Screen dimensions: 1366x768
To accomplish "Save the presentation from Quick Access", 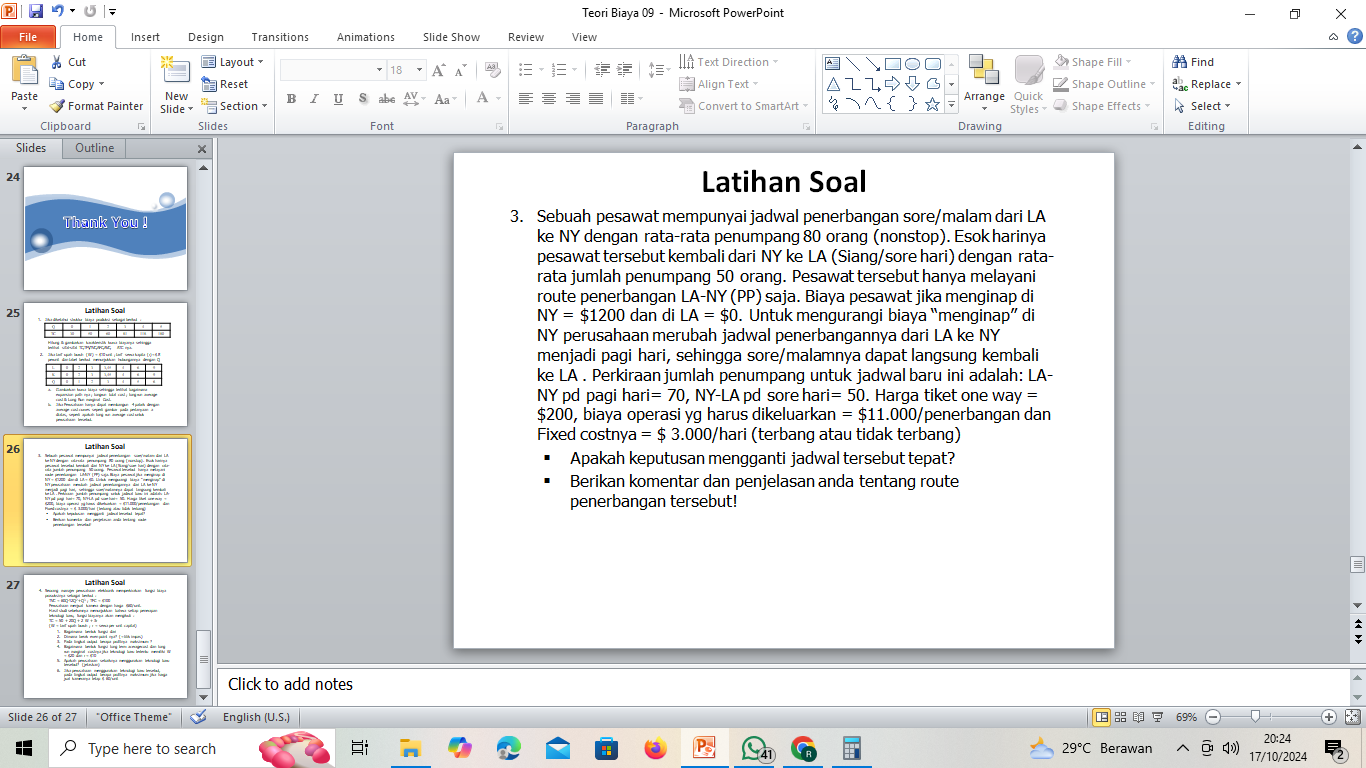I will click(36, 12).
